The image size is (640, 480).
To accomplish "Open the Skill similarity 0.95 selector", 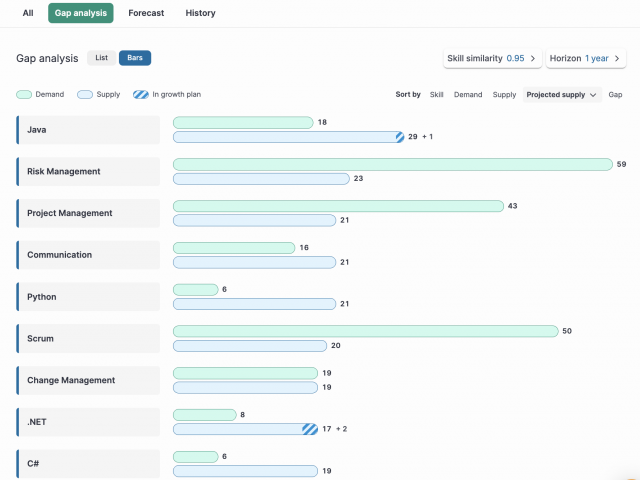I will (x=493, y=58).
